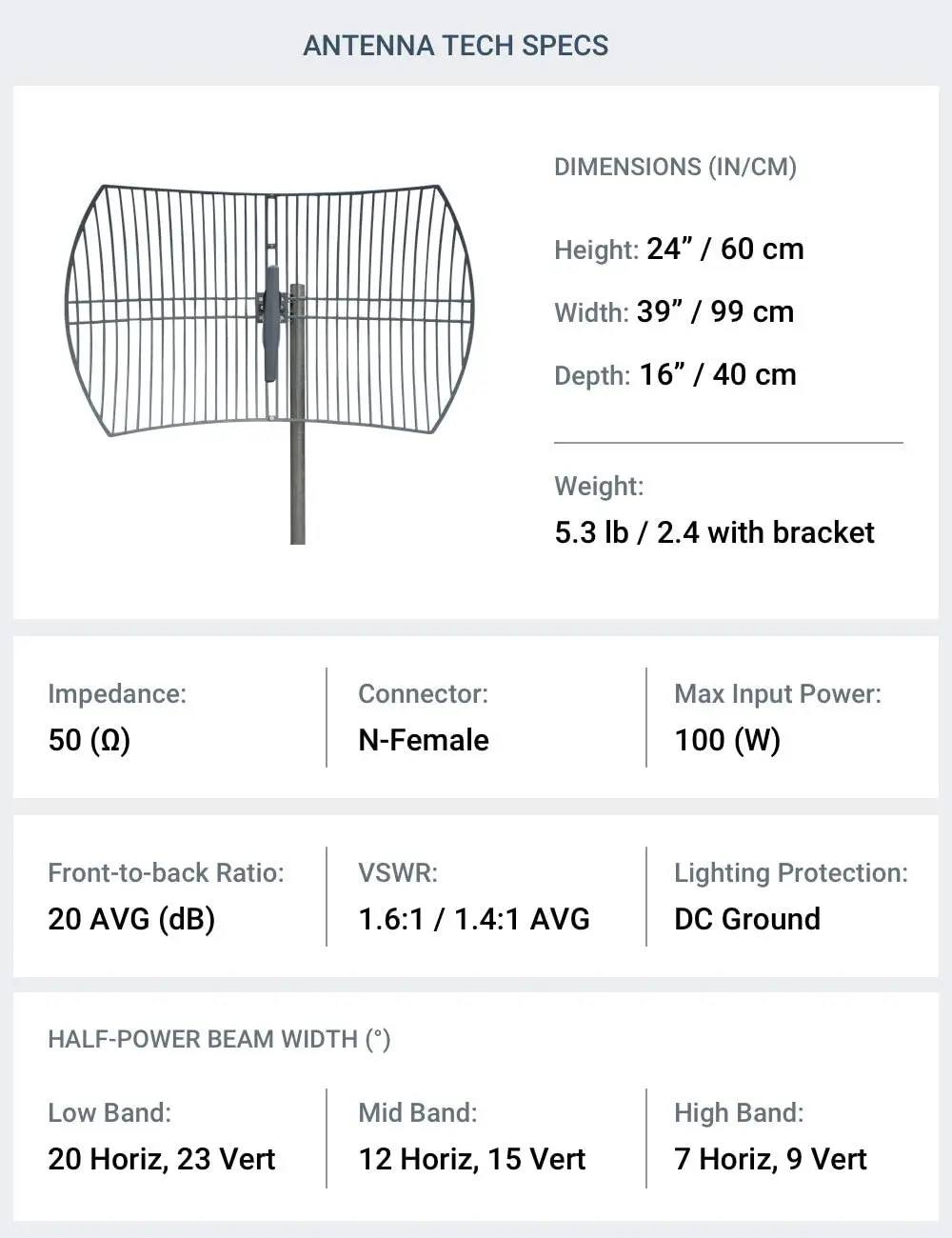Select the 20 AVG (dB) value
This screenshot has width=952, height=1238.
(x=131, y=919)
